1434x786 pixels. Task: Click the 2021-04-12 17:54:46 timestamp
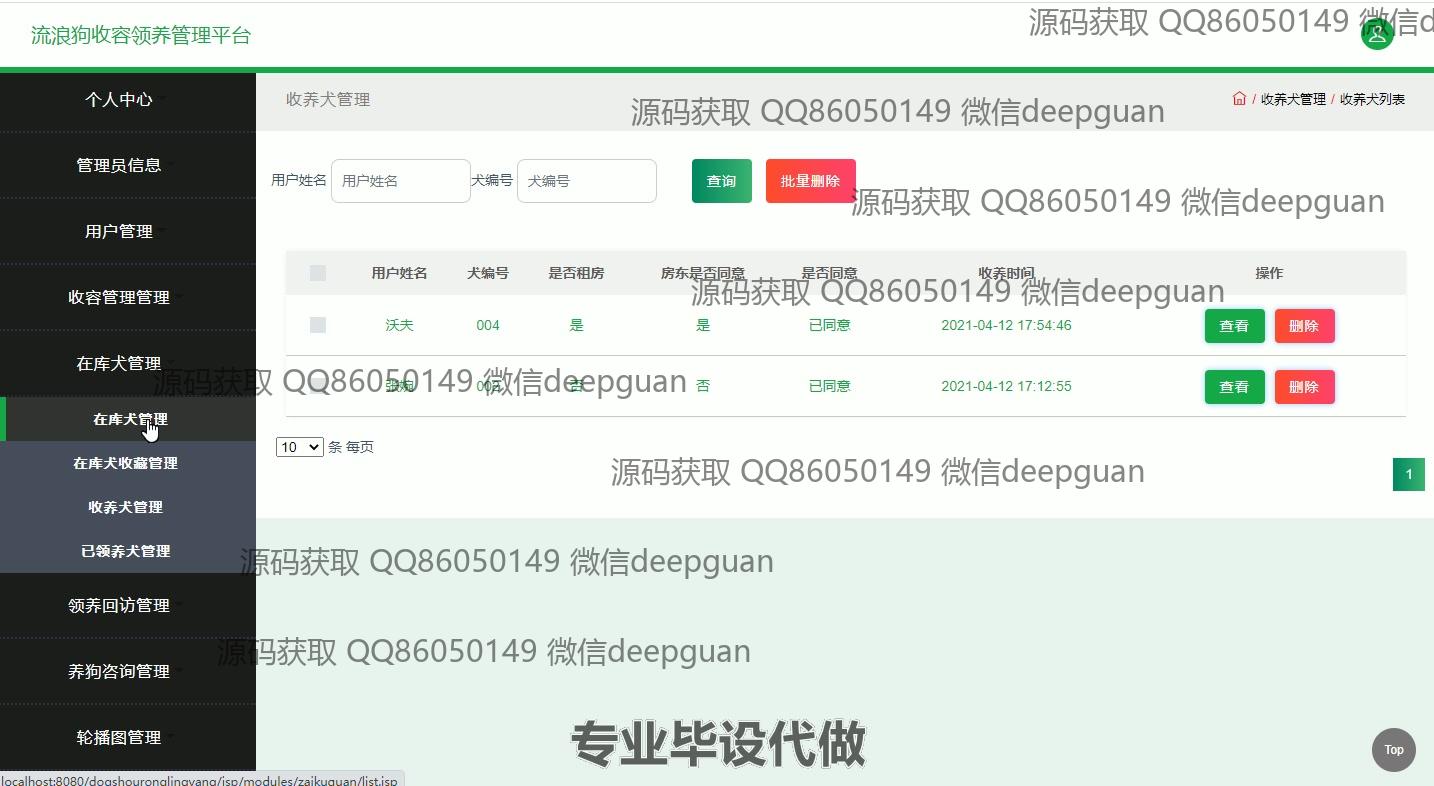click(x=1006, y=325)
